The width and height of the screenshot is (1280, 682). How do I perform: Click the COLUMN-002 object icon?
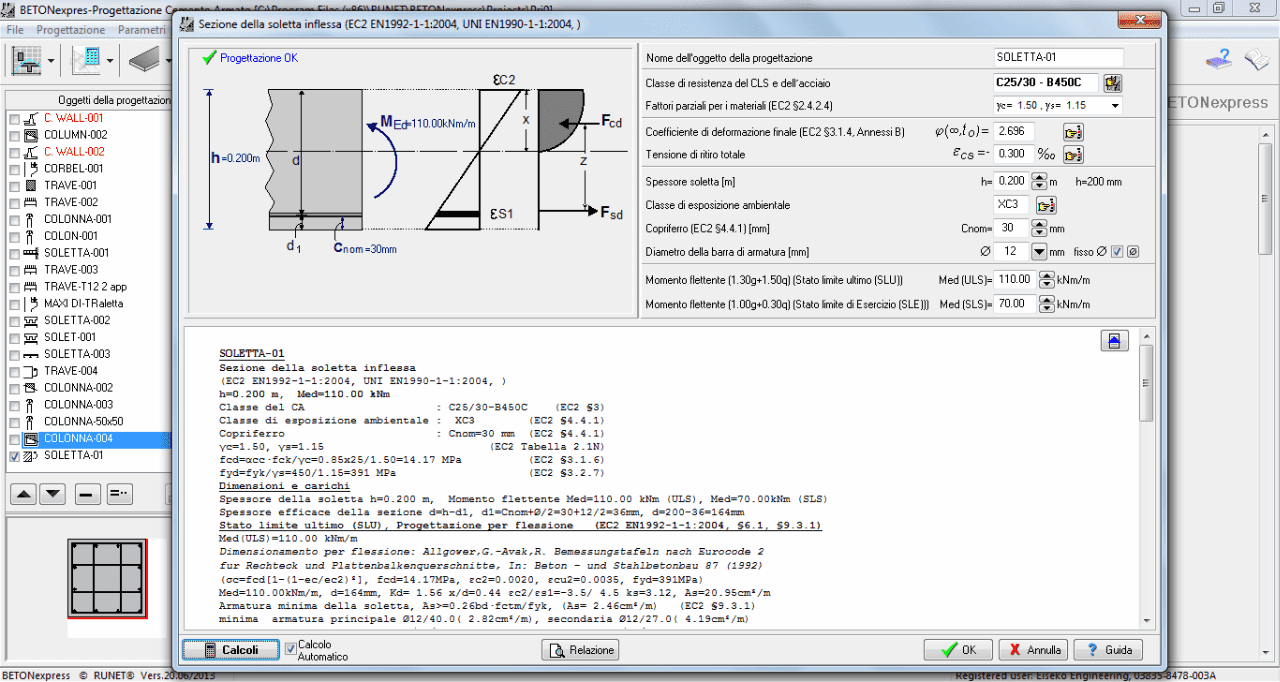(31, 135)
